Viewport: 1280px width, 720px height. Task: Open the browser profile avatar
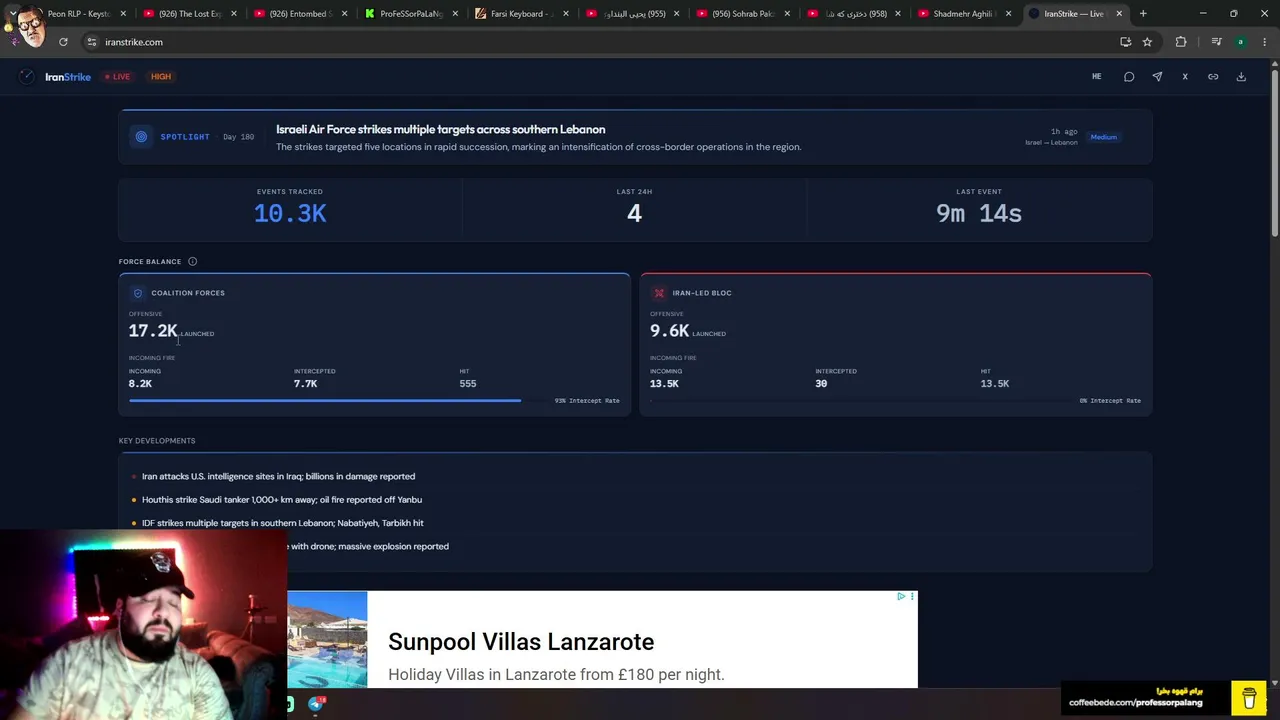1241,42
